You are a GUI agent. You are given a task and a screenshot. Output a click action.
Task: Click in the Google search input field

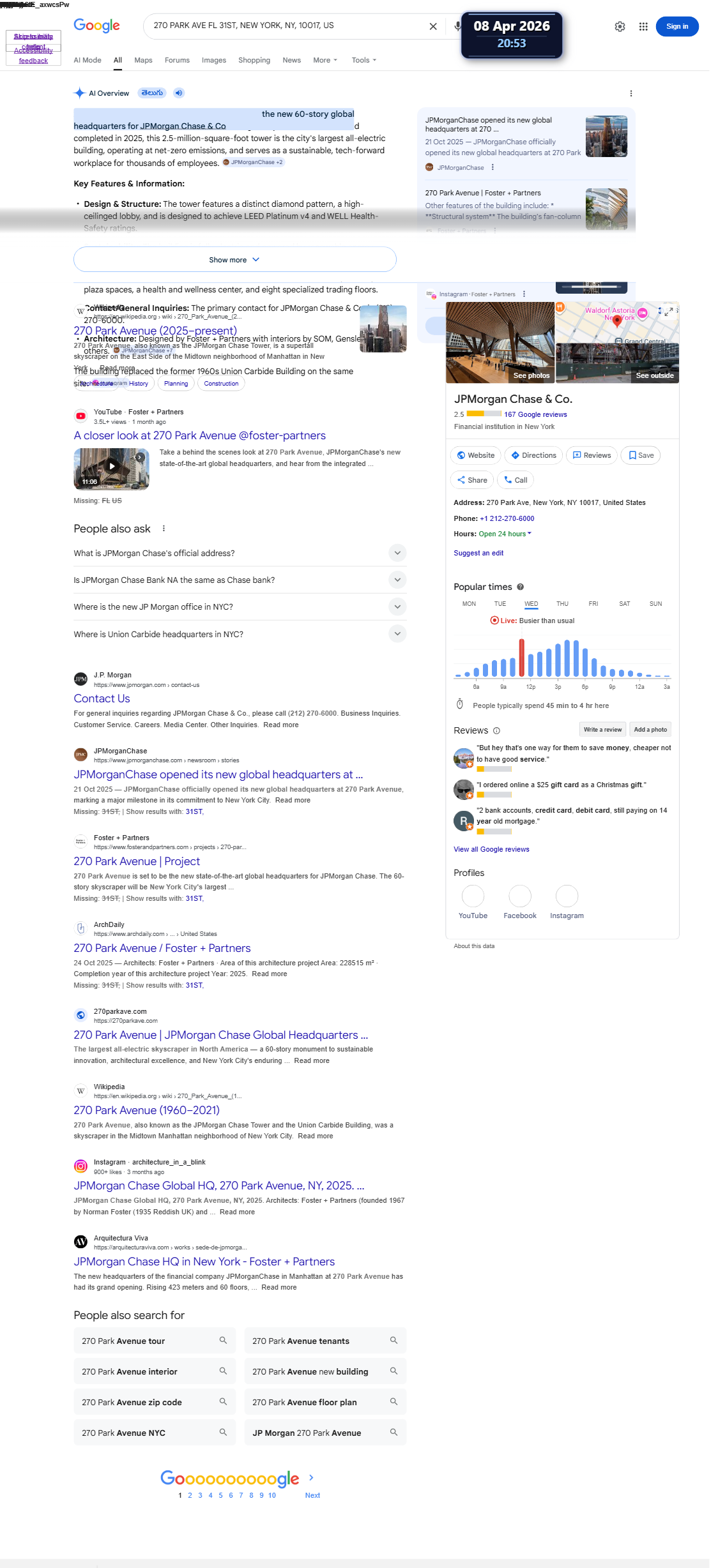click(284, 26)
